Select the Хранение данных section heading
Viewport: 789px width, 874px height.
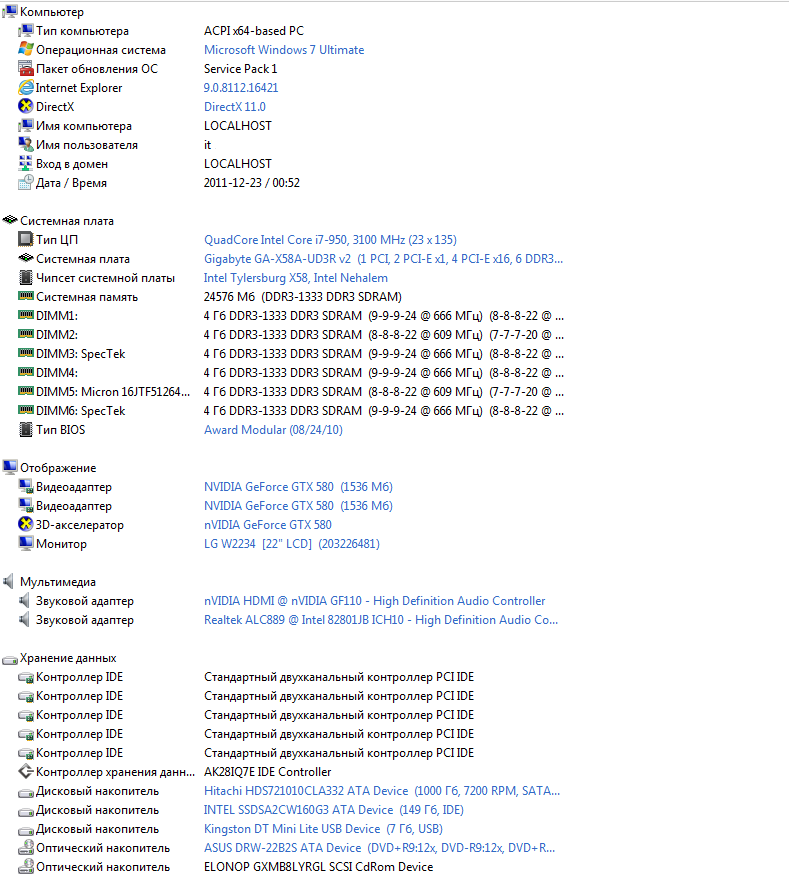click(68, 658)
